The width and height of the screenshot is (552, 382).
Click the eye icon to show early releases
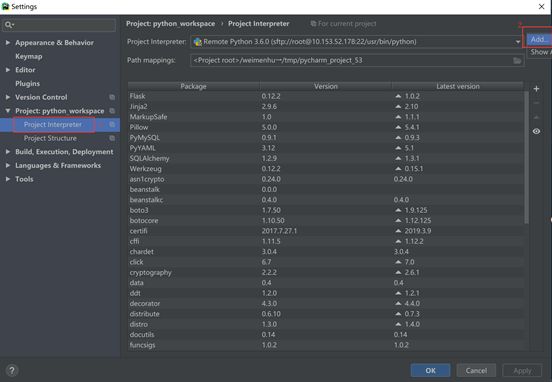click(x=536, y=131)
